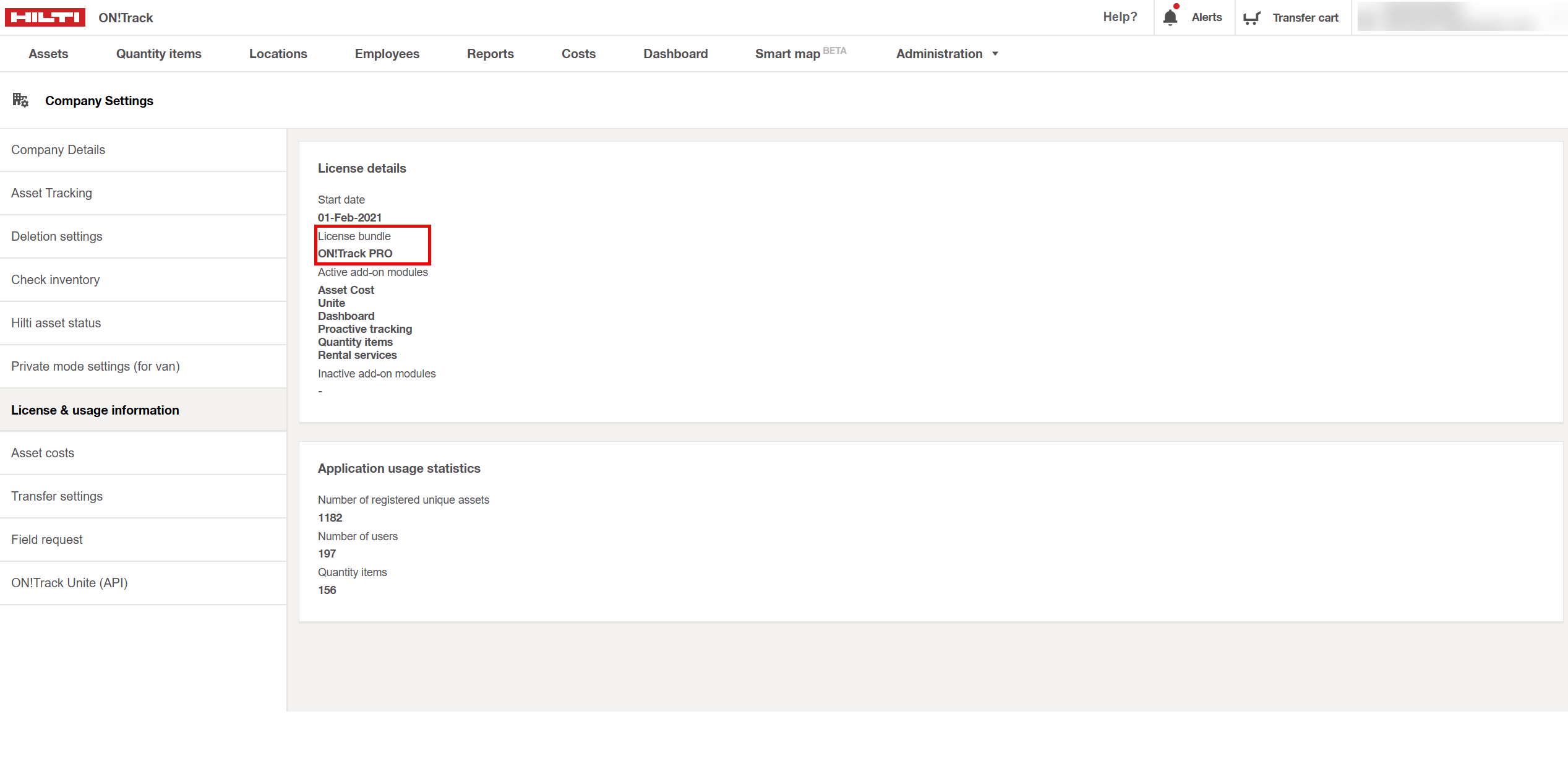Open Quantity items in navigation

point(158,54)
